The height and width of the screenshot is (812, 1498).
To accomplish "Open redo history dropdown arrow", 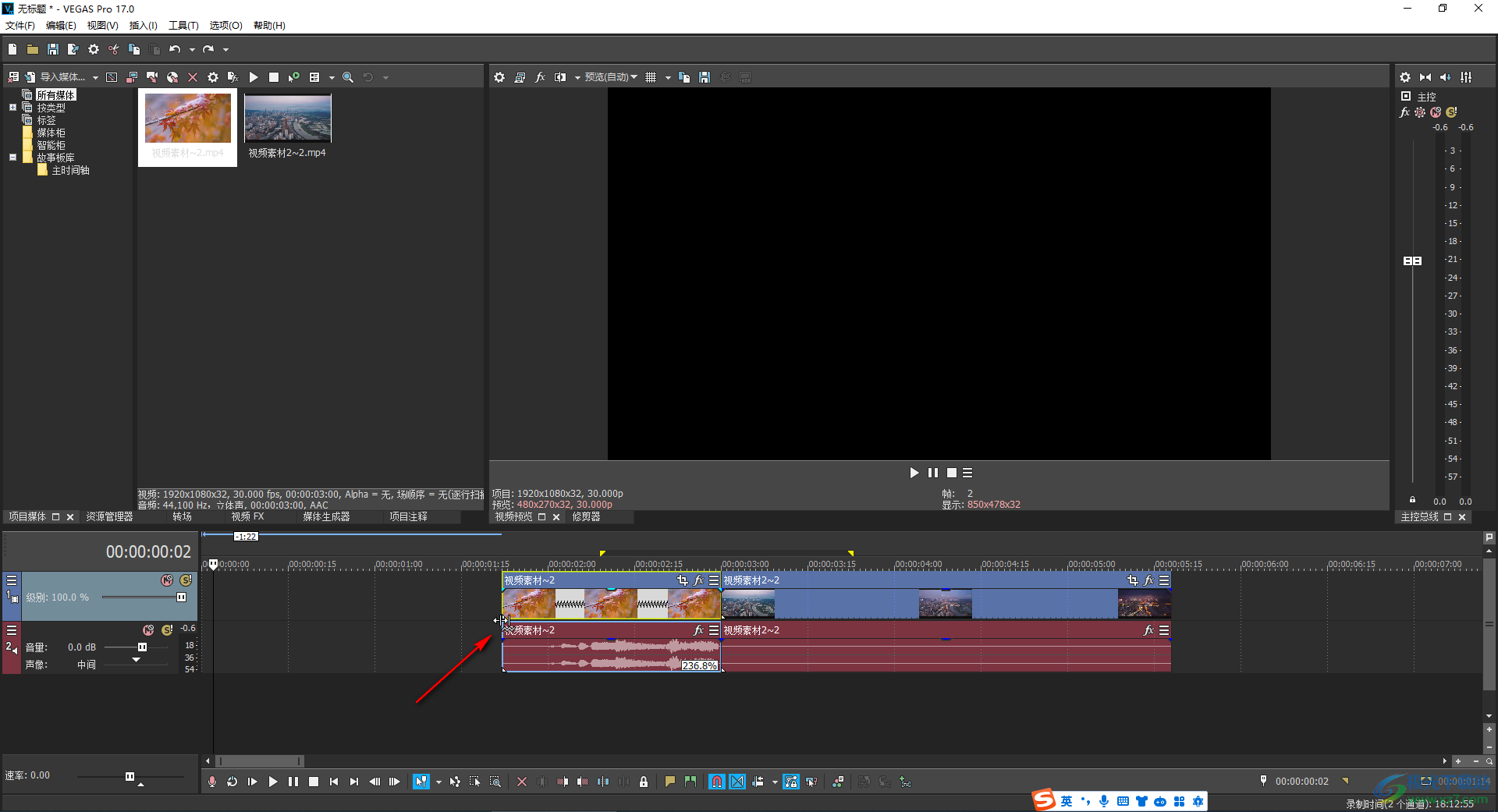I will pyautogui.click(x=226, y=50).
